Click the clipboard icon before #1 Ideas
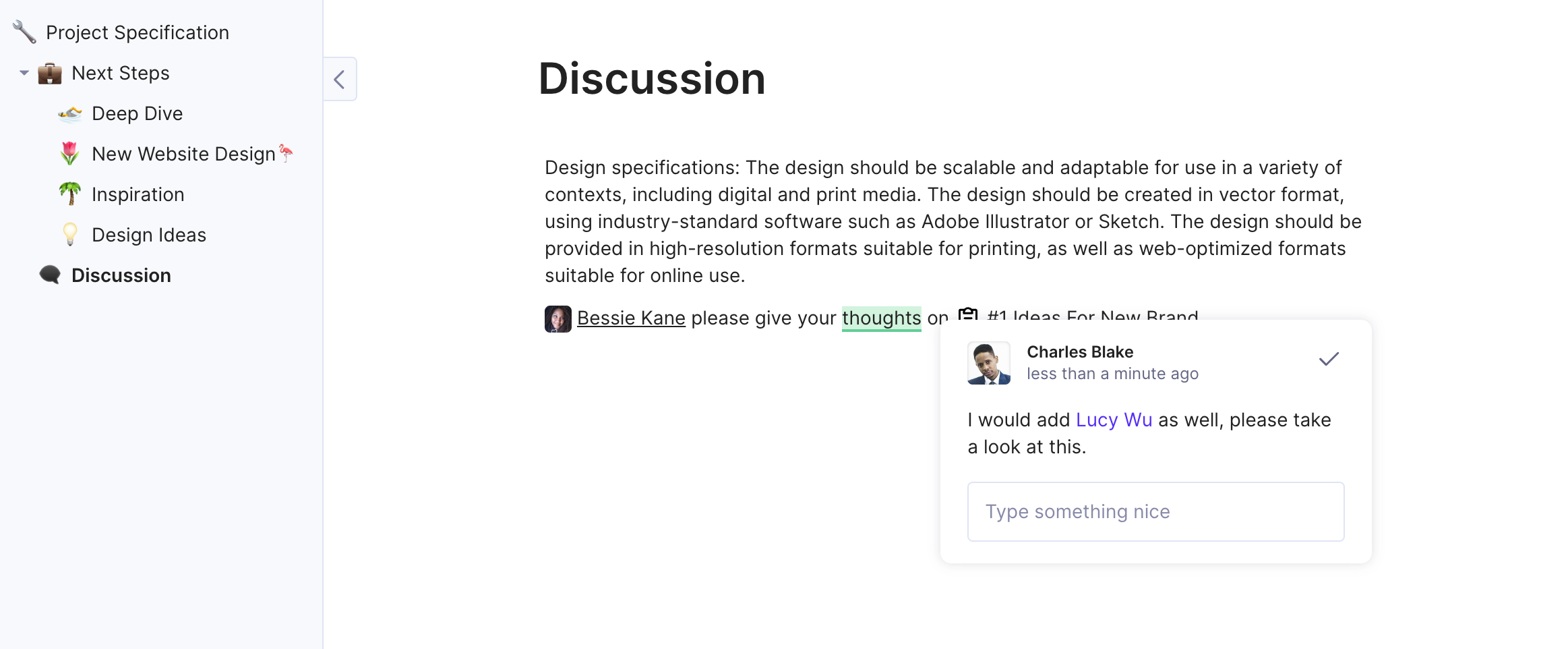 pos(968,314)
